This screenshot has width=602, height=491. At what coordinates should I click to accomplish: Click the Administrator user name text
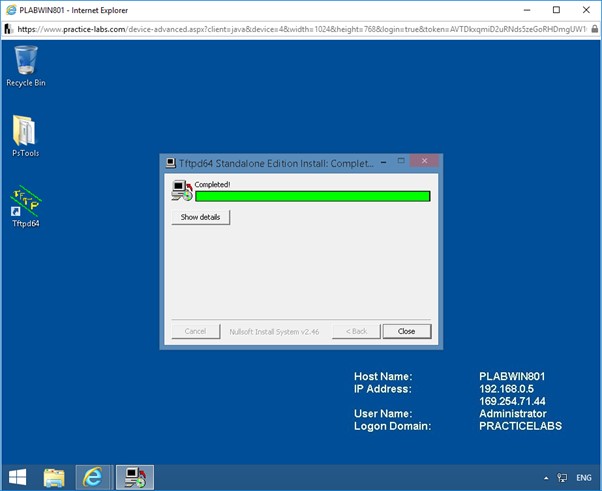click(x=513, y=413)
